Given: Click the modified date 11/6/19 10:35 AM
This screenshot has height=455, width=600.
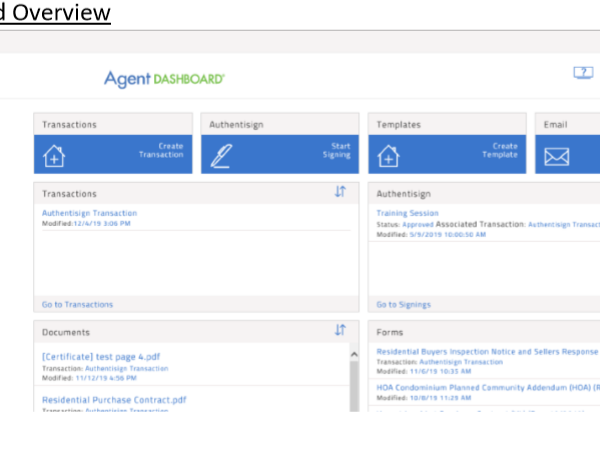Looking at the screenshot, I should pyautogui.click(x=440, y=372).
